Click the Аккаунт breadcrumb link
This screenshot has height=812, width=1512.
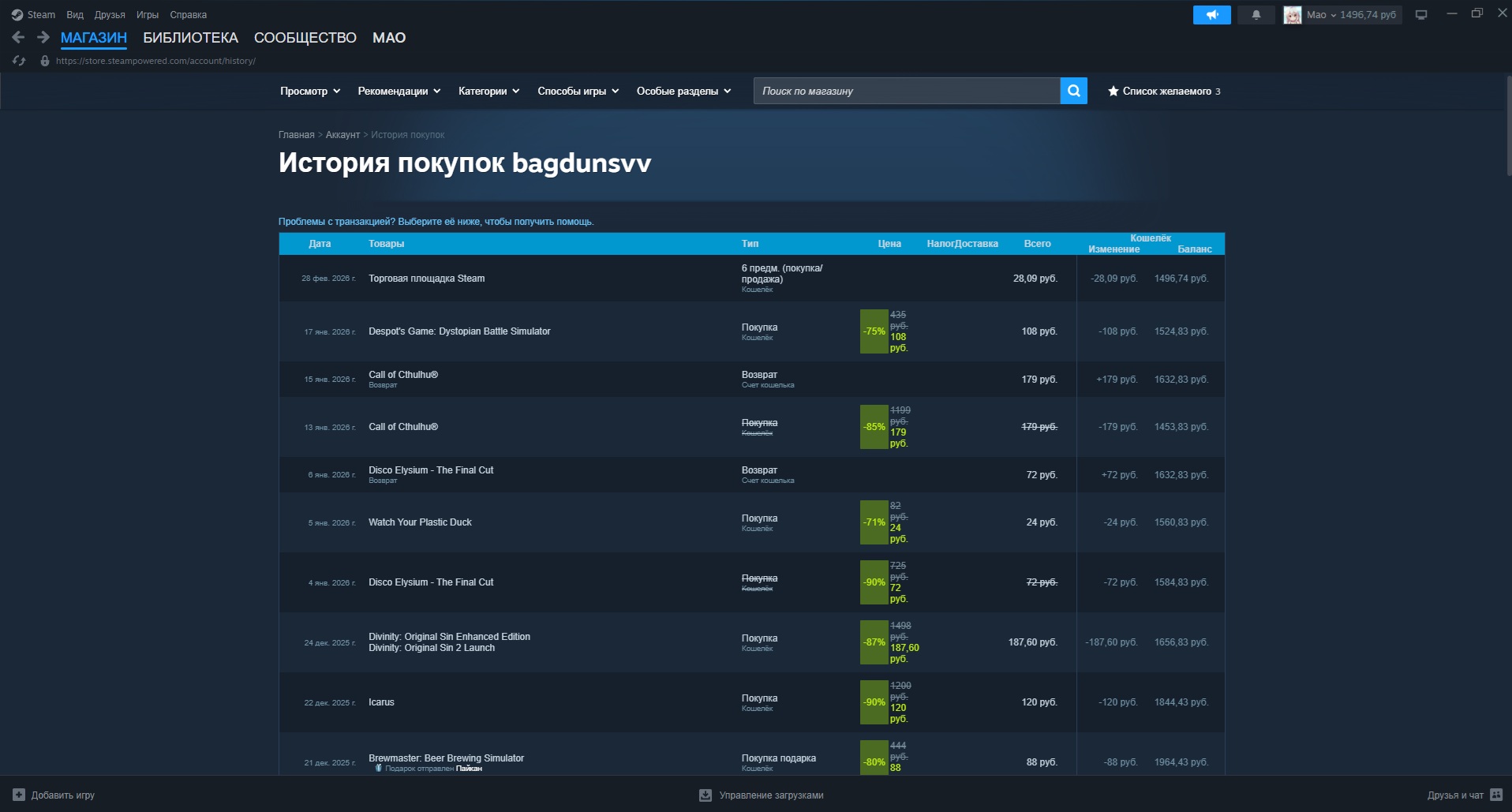[342, 135]
